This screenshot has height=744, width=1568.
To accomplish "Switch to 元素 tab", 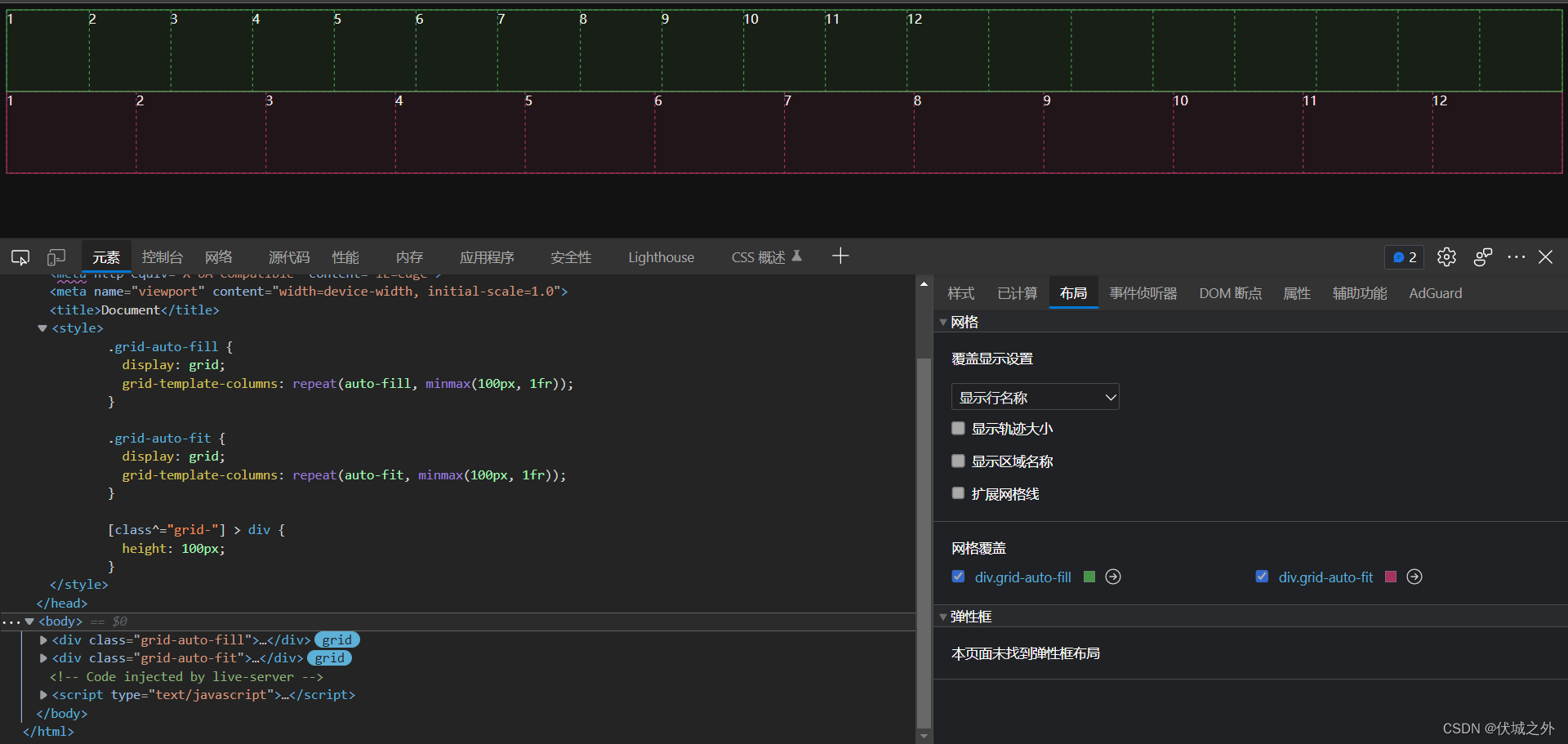I will [106, 257].
